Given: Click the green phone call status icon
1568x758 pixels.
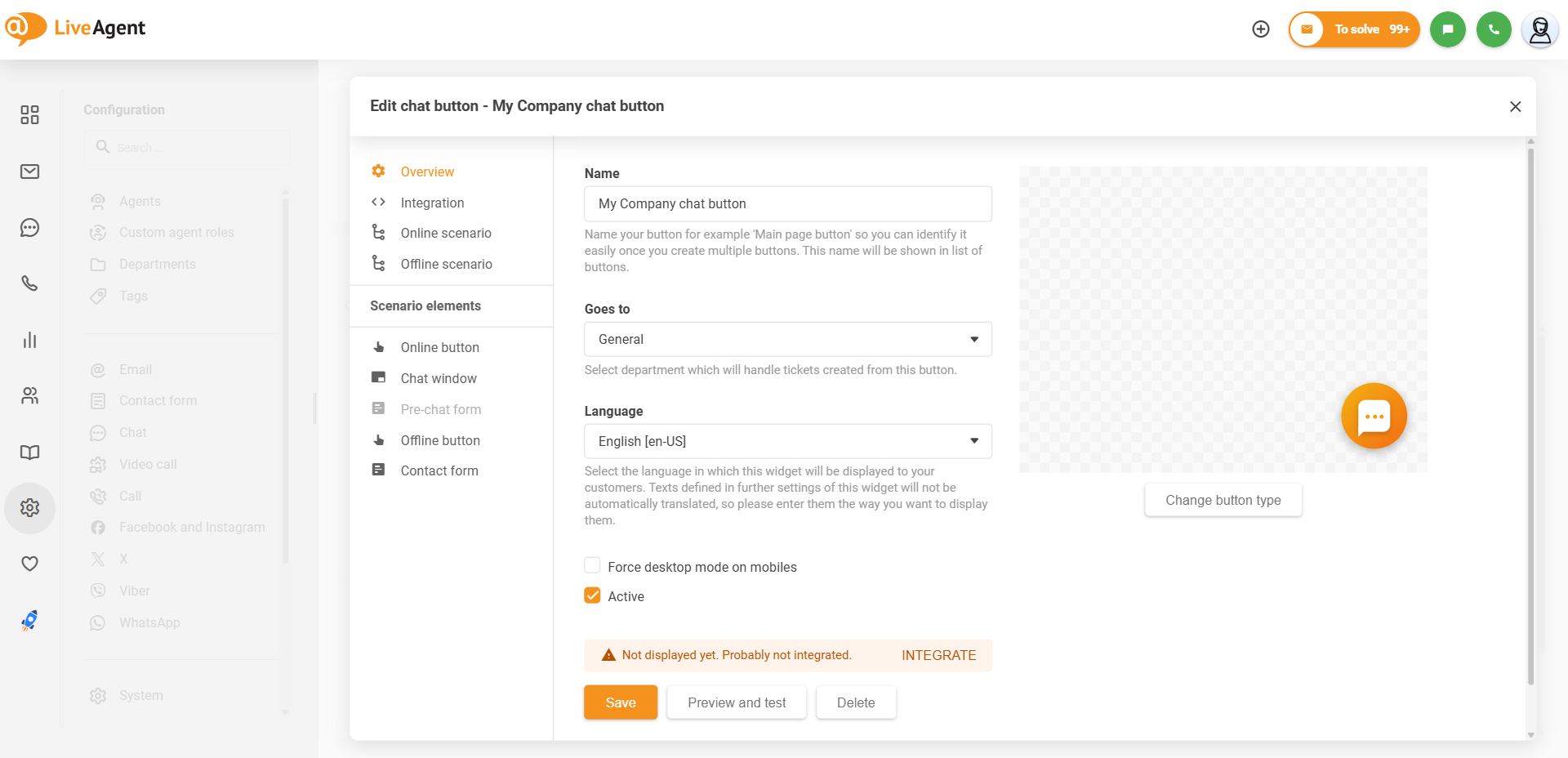Looking at the screenshot, I should tap(1494, 29).
